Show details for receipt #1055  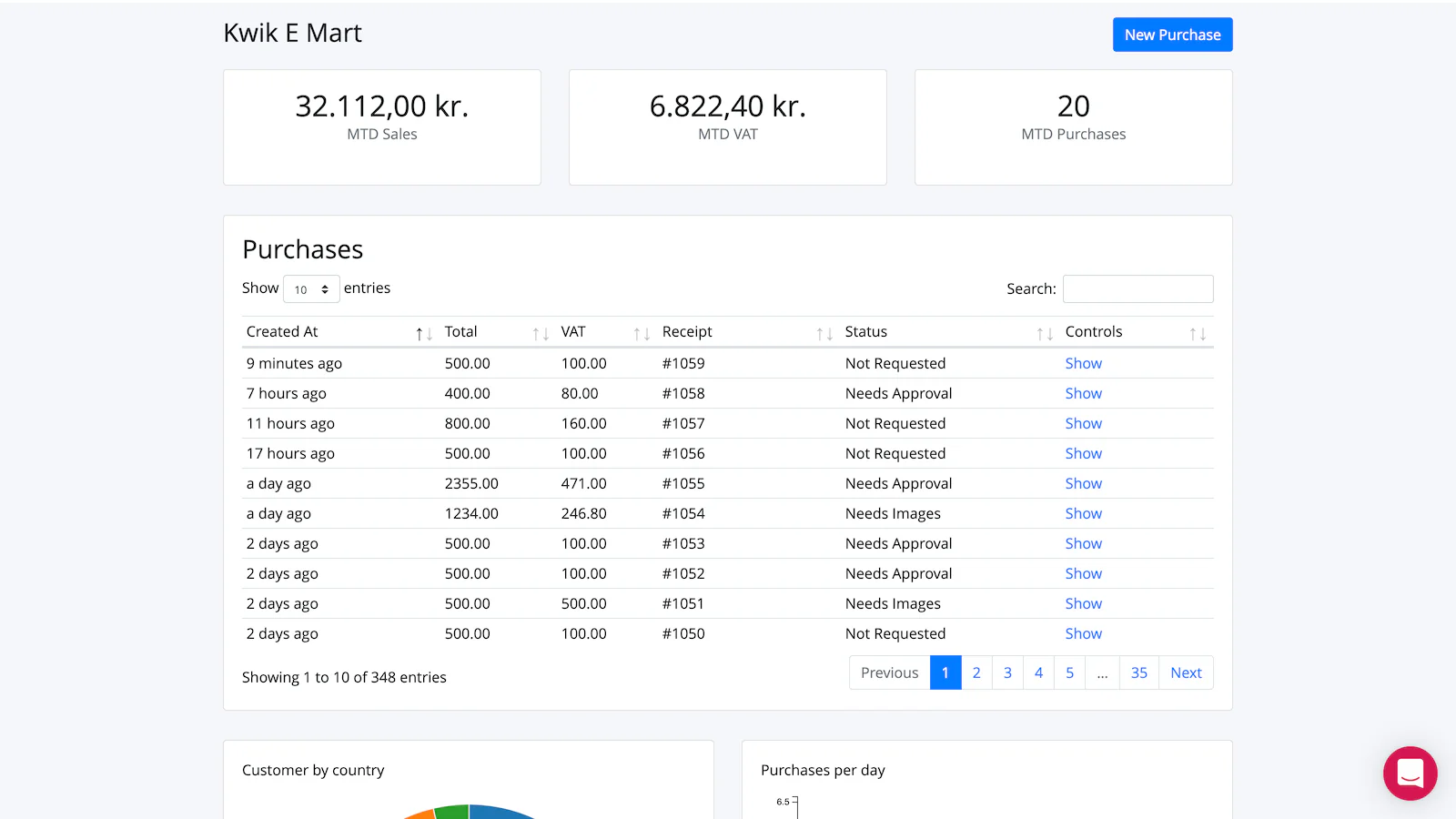[1083, 483]
